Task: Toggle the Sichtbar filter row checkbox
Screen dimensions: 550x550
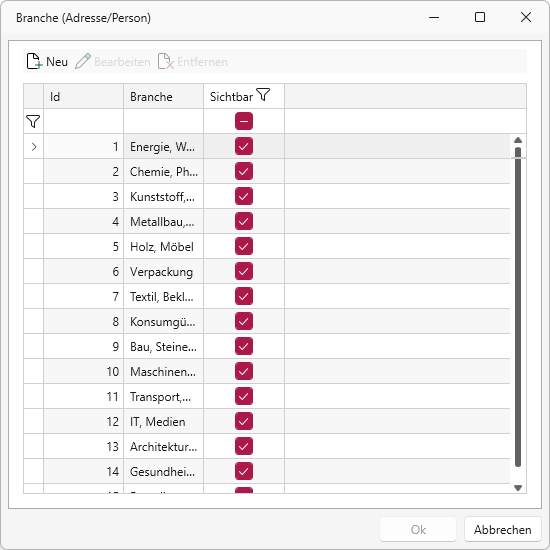Action: (244, 121)
